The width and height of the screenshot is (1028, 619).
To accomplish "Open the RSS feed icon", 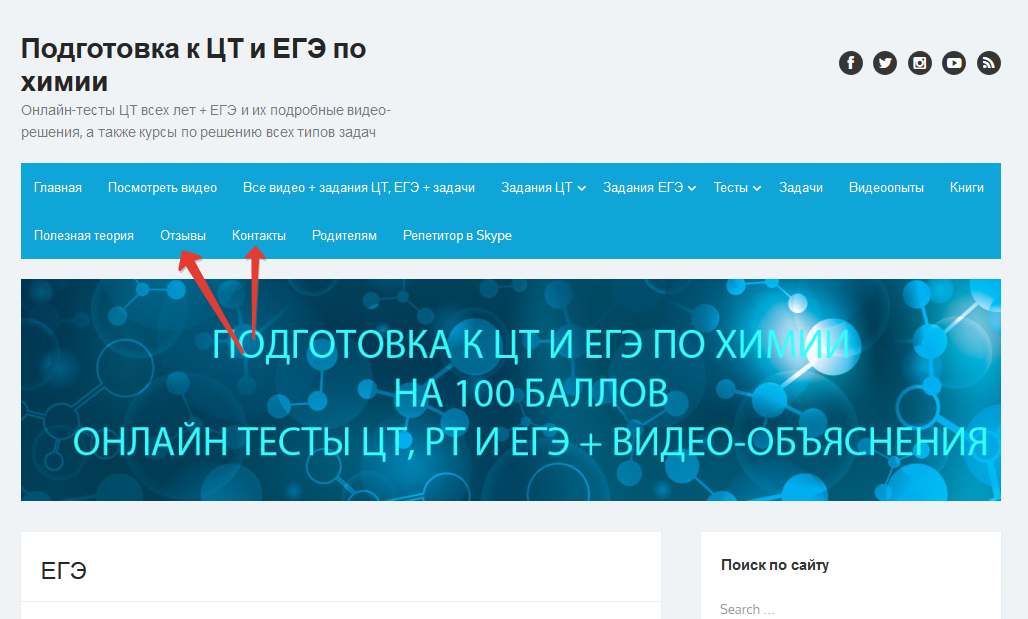I will (989, 63).
